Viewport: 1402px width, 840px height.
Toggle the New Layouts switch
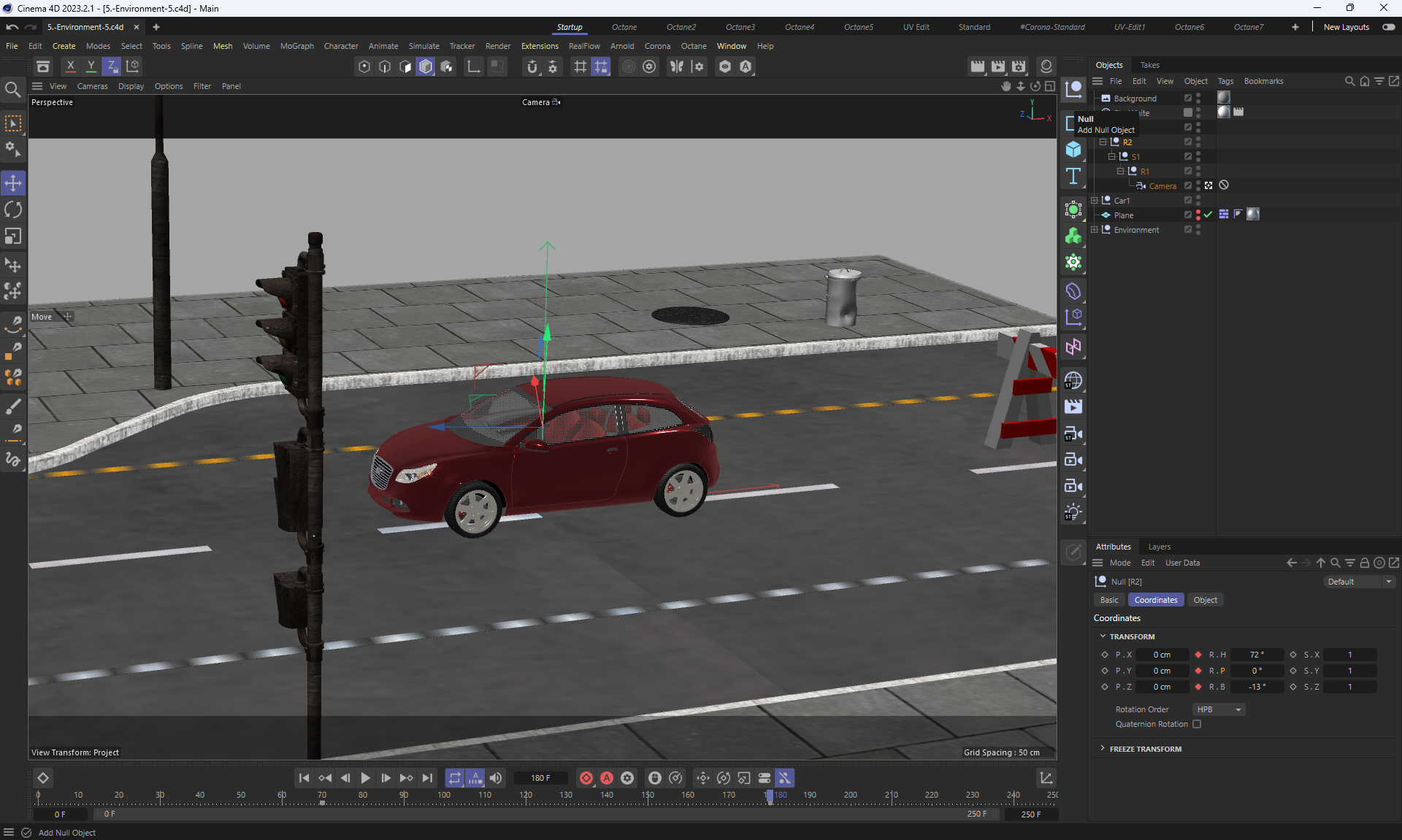pos(1389,27)
